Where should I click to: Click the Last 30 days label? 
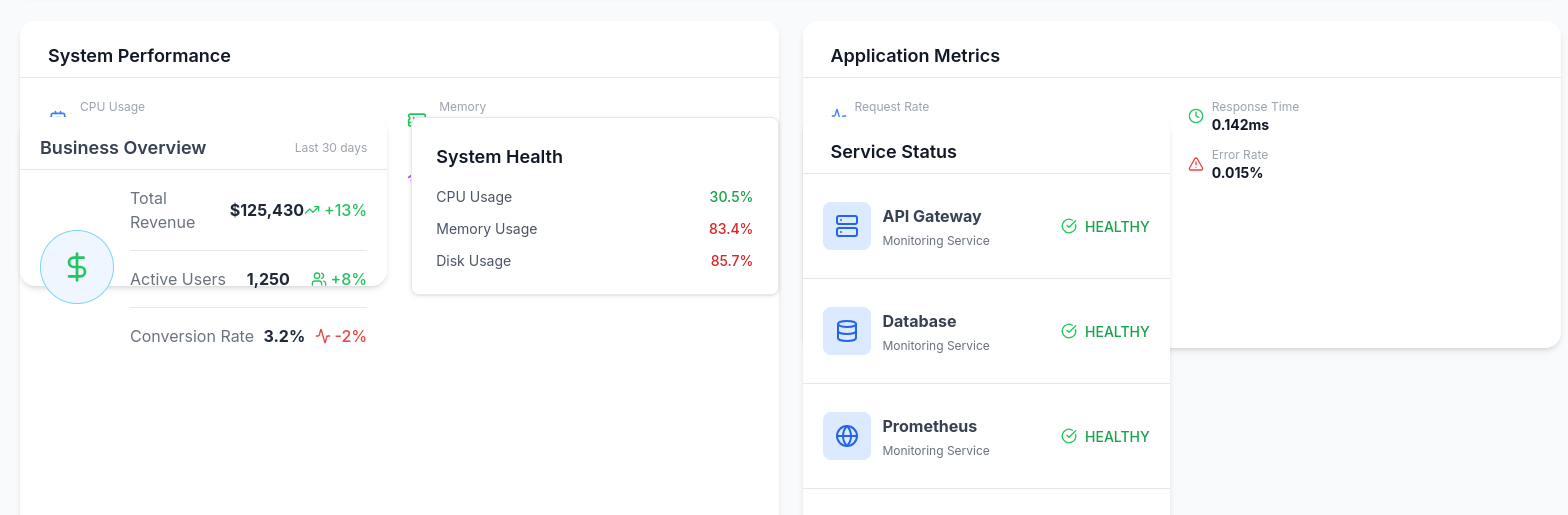point(331,148)
